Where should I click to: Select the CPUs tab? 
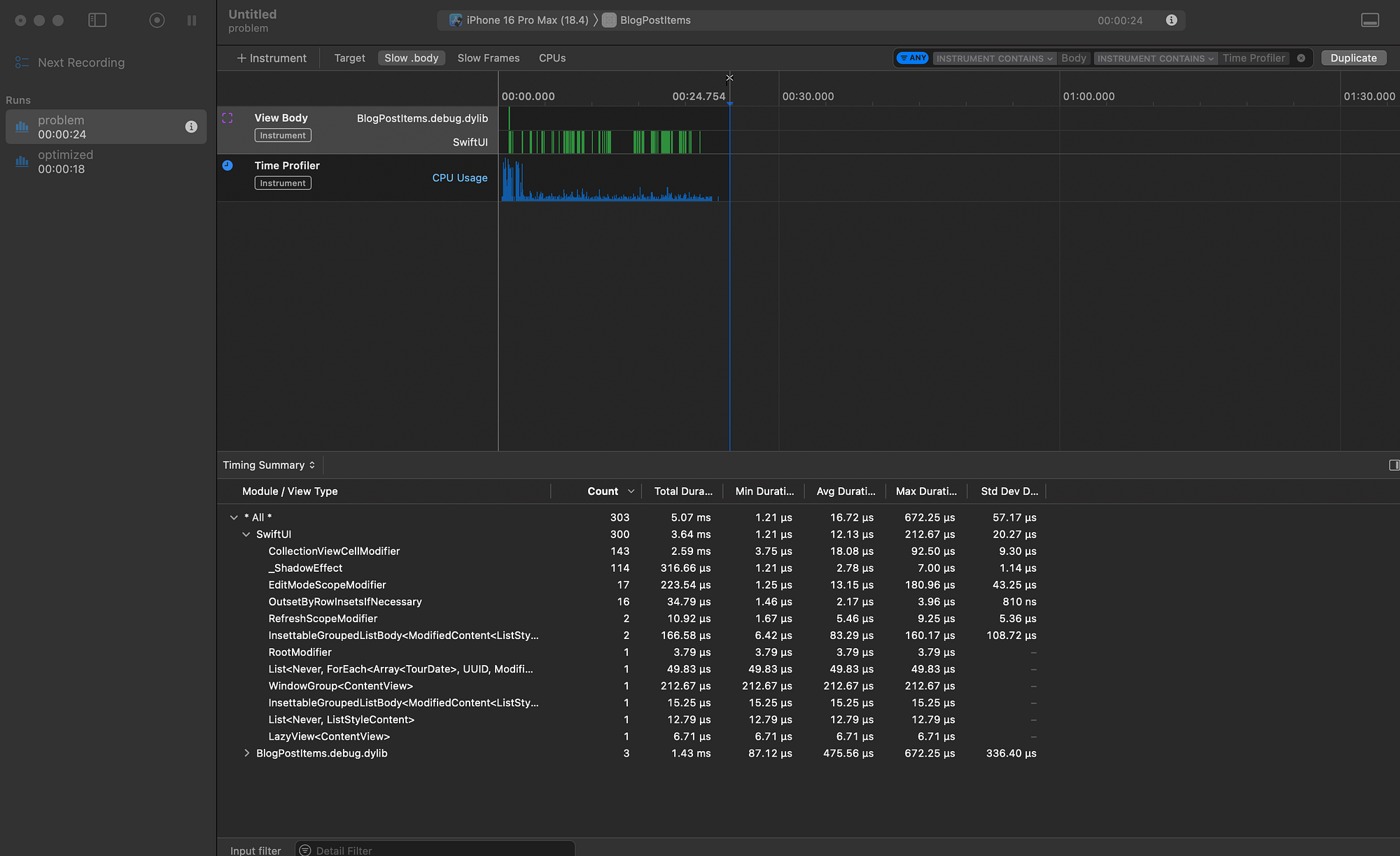(552, 58)
